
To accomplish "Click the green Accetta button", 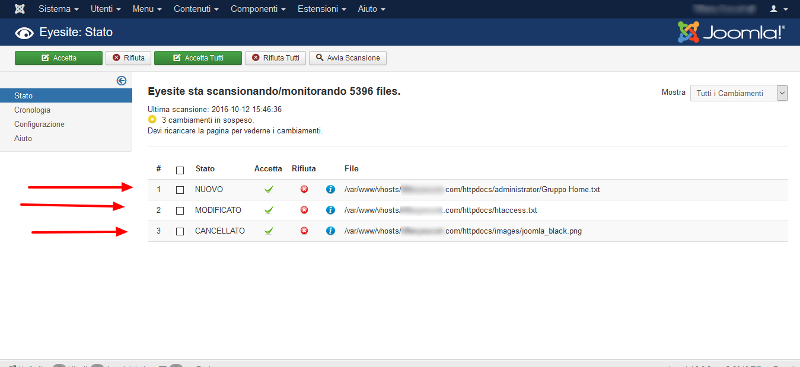I will pos(59,58).
